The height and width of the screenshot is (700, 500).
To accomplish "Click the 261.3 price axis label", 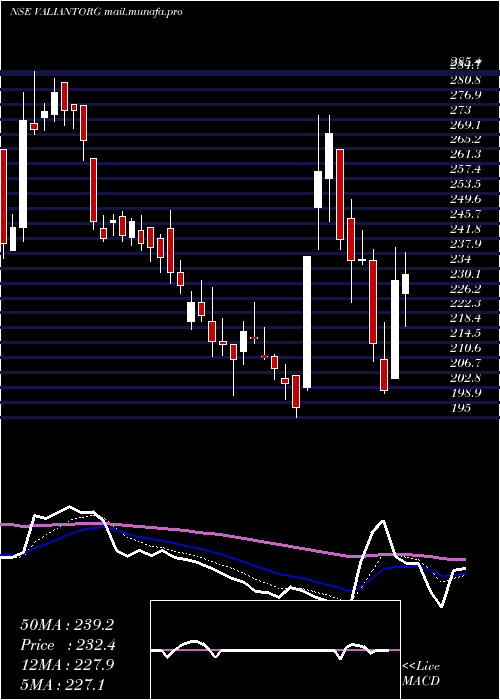I will (x=467, y=154).
